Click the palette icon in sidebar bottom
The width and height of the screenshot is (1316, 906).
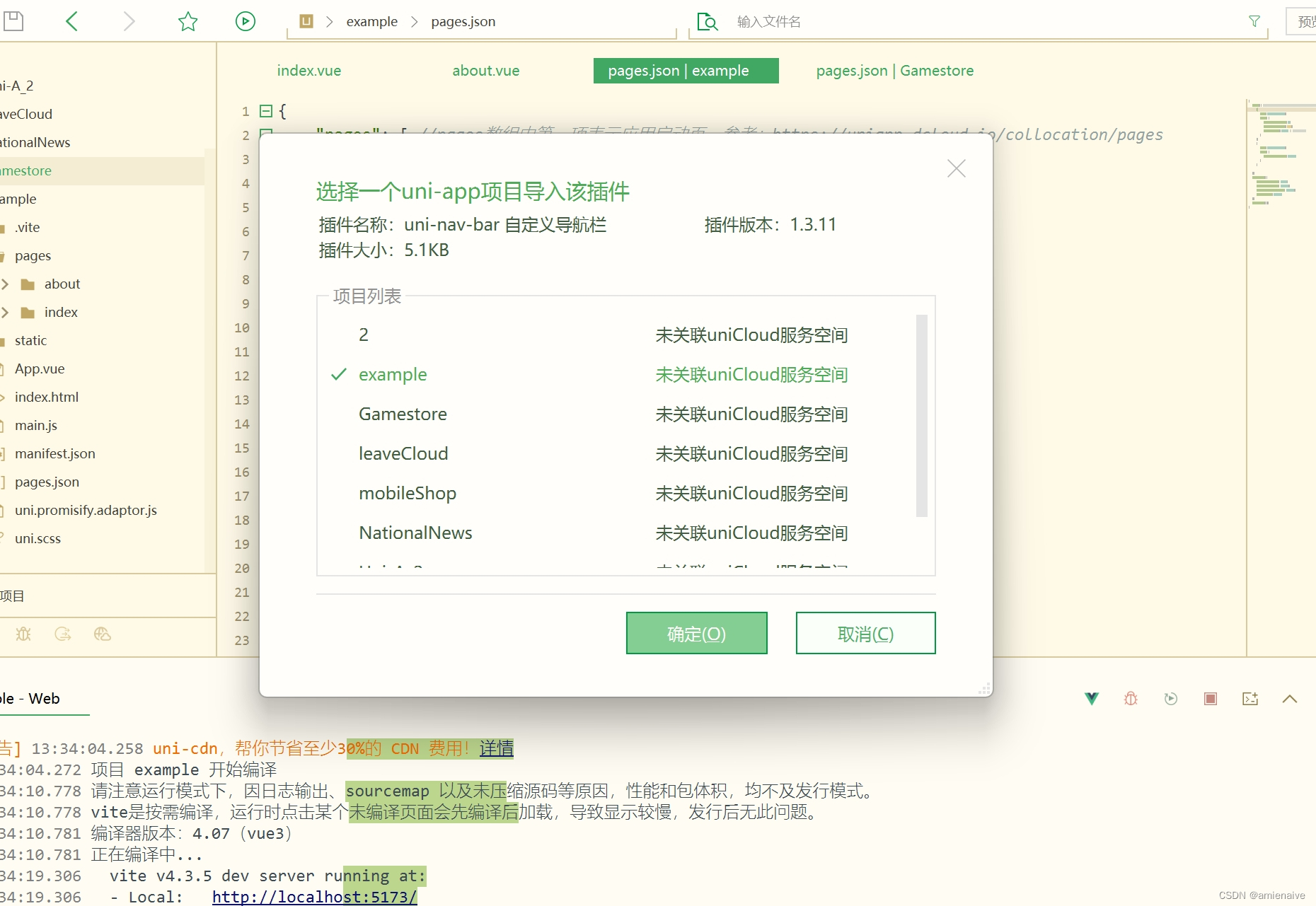[103, 634]
